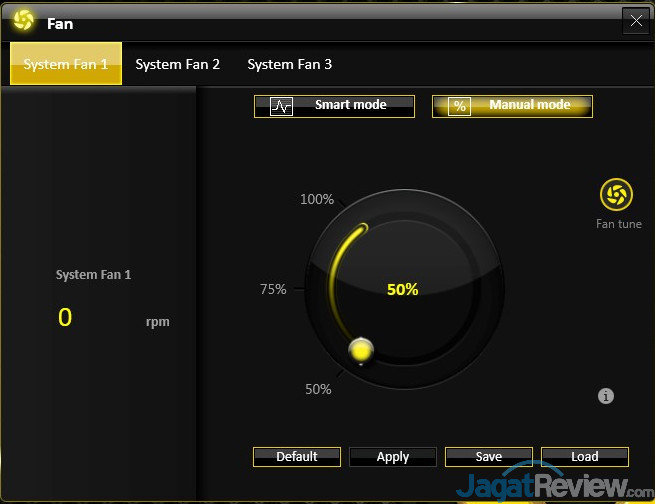Click the Smart mode graph icon
Viewport: 655px width, 504px height.
tap(282, 106)
